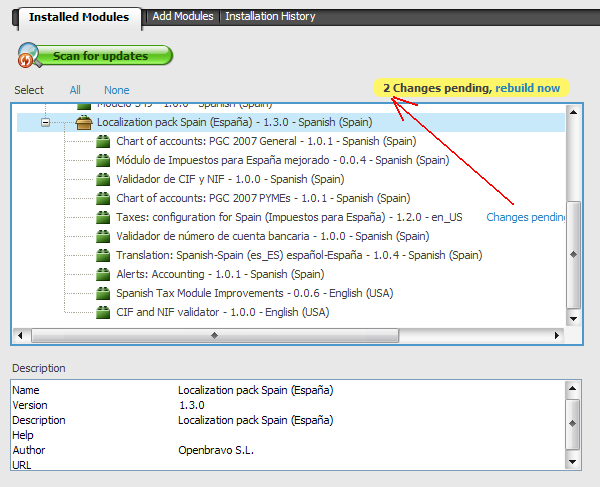Image resolution: width=600 pixels, height=487 pixels.
Task: Select Validador de número de cuenta bancaria
Action: [272, 236]
